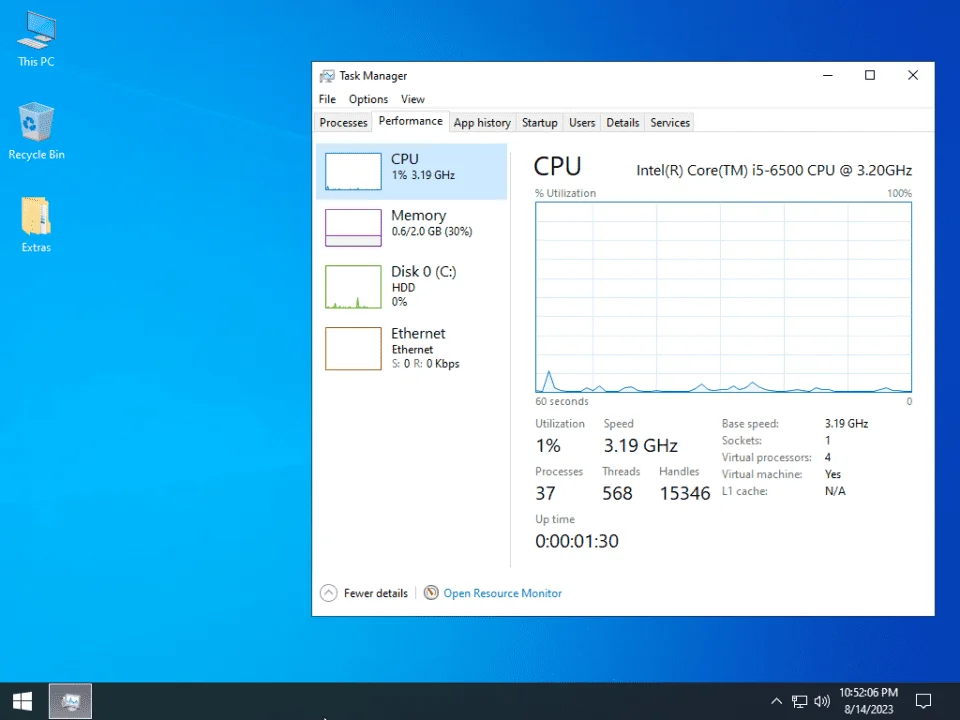Click the network tray icon

tap(799, 701)
